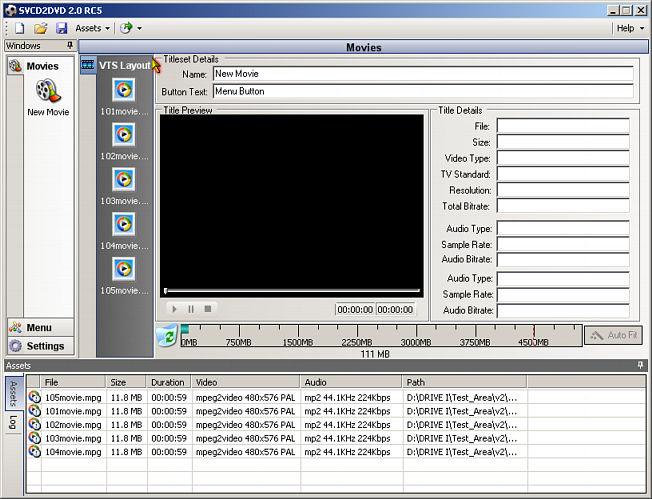Select the 102movie.mpg file name

coord(73,425)
